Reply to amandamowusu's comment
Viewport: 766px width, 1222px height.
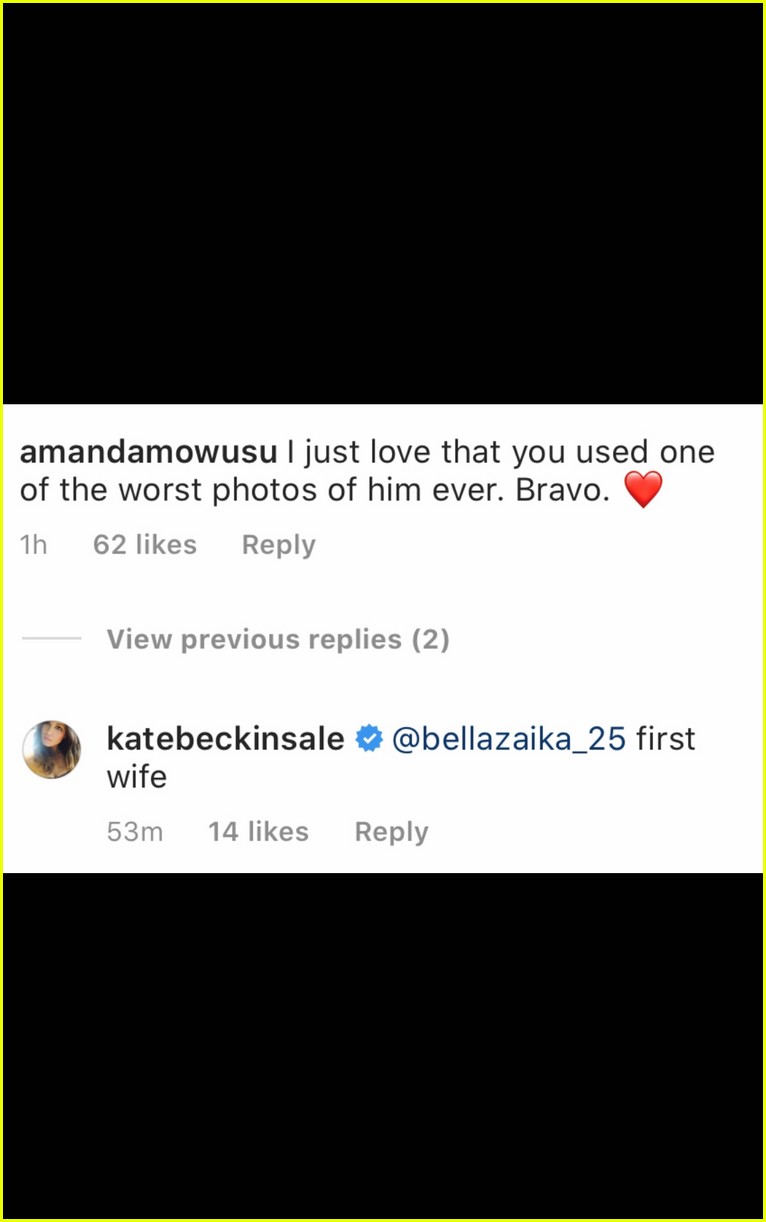pos(279,545)
